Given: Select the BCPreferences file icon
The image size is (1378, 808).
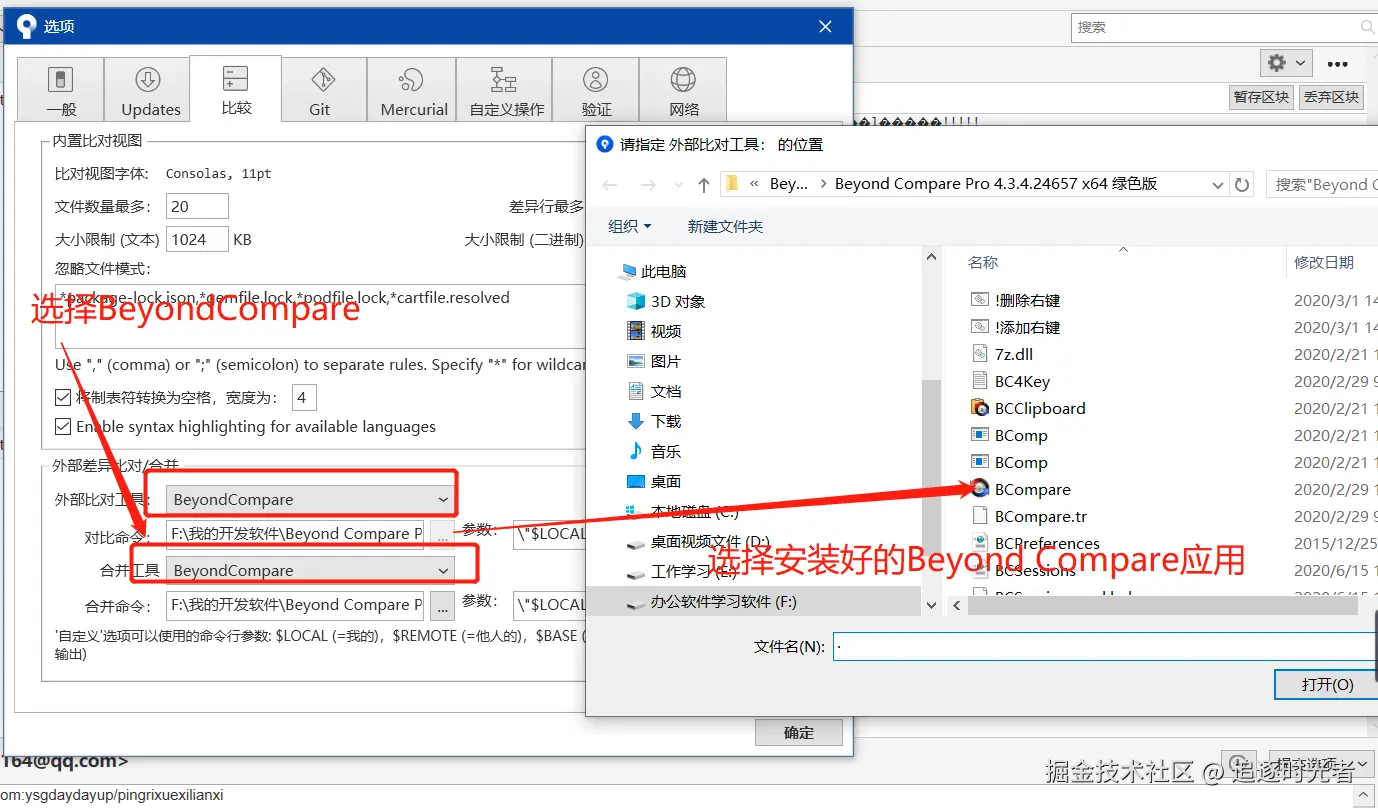Looking at the screenshot, I should [x=979, y=543].
